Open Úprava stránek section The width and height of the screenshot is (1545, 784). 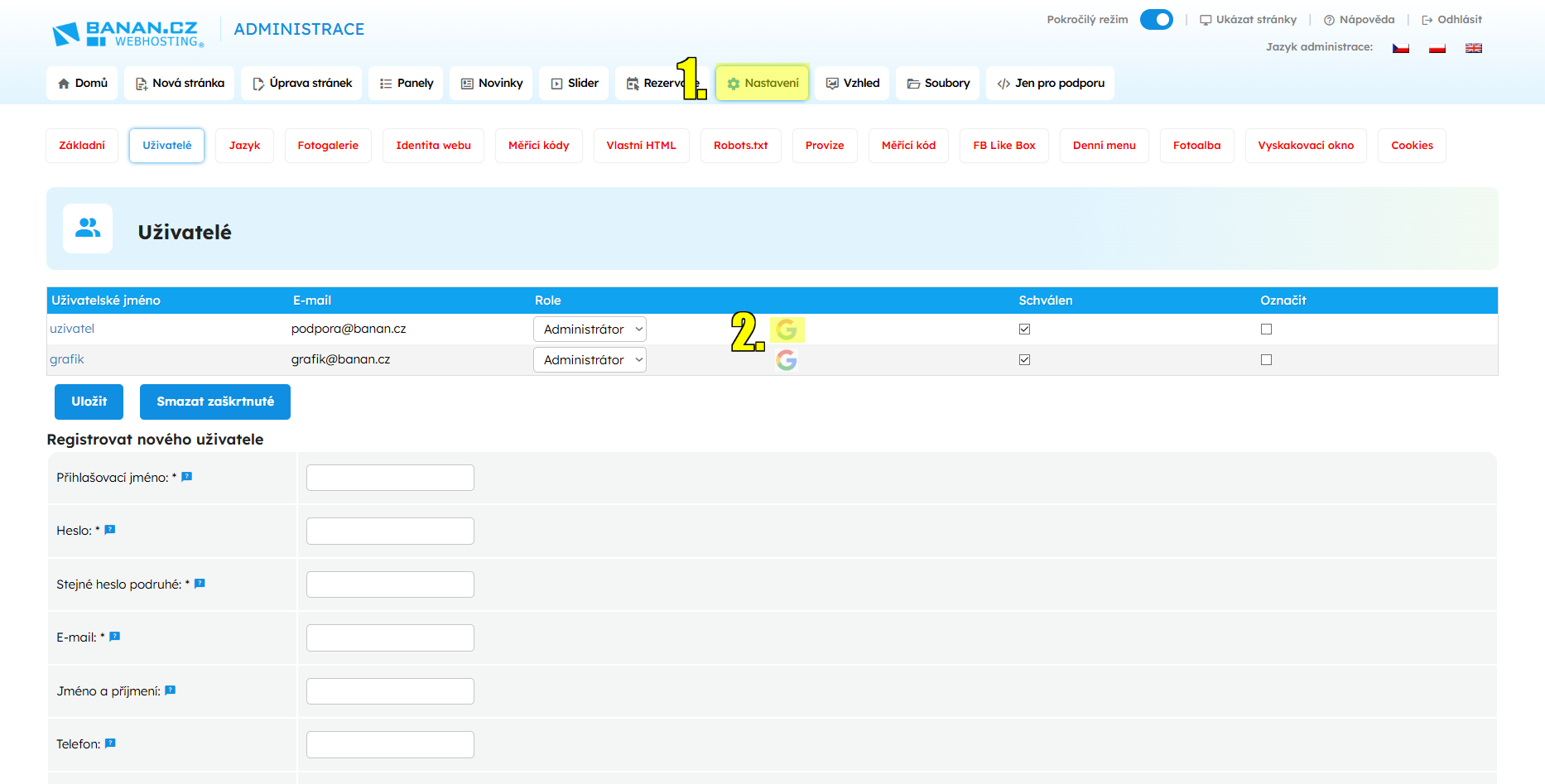click(x=301, y=84)
